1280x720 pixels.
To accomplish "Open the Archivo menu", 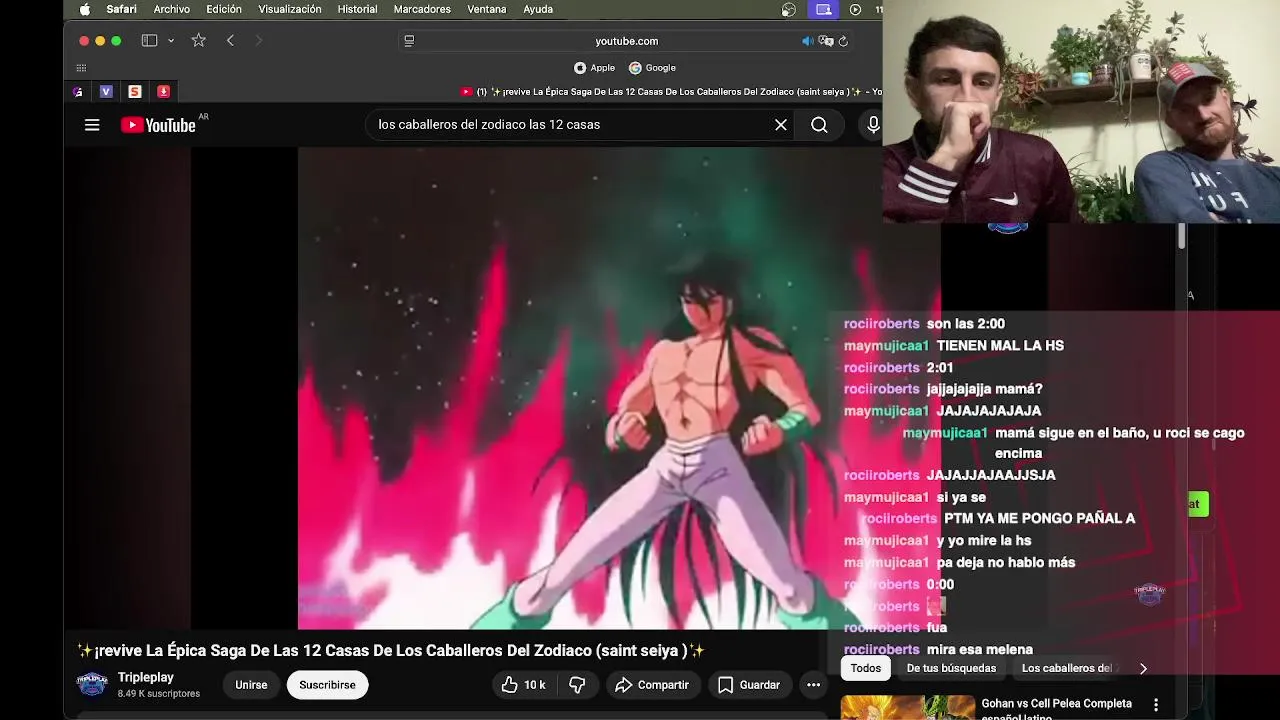I will coord(172,9).
